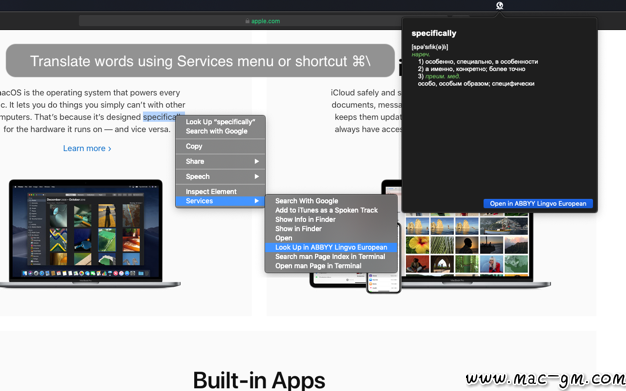Open the Services submenu
This screenshot has width=626, height=391.
220,201
